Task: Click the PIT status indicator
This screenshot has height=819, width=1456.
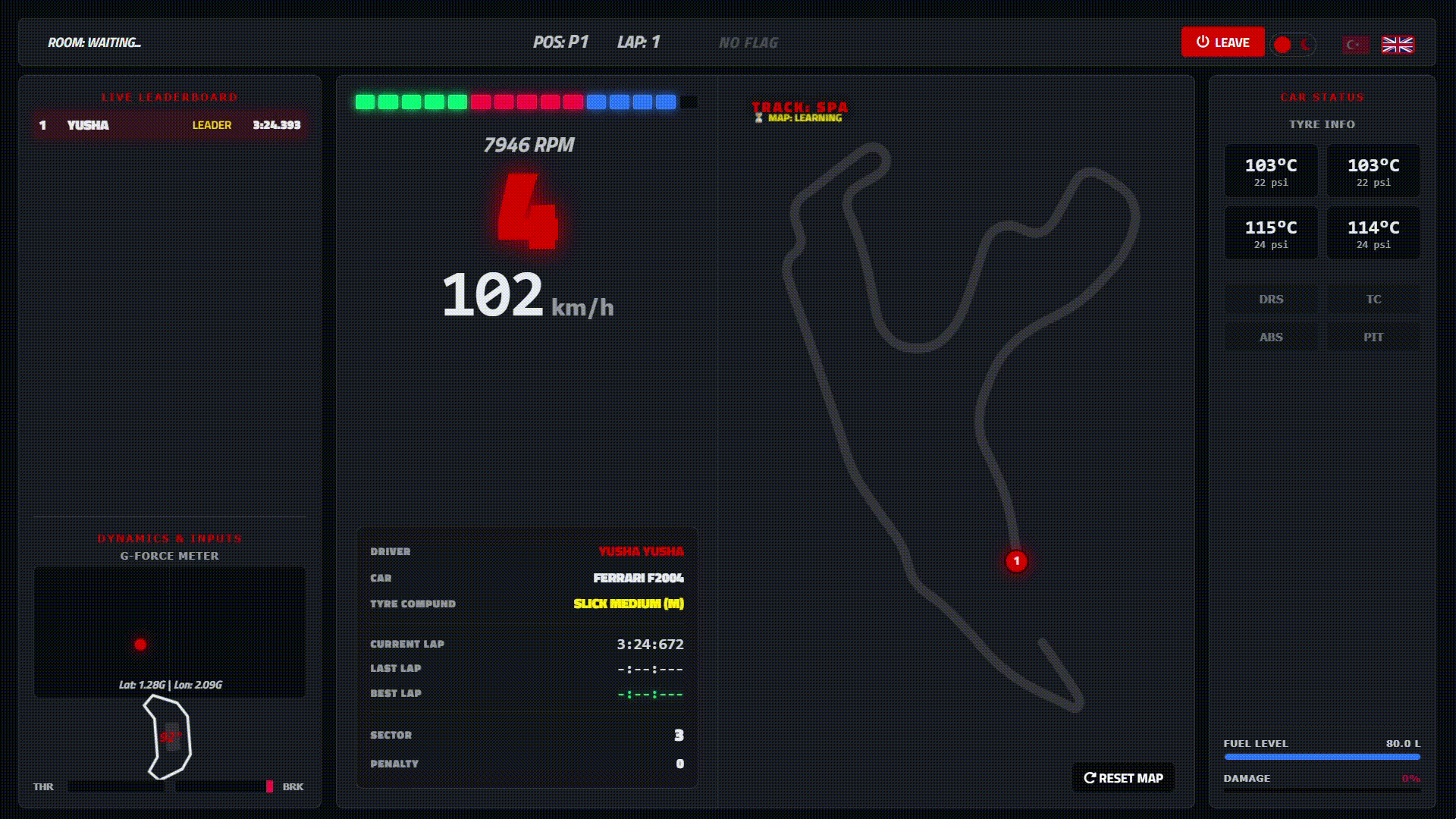Action: (1373, 337)
